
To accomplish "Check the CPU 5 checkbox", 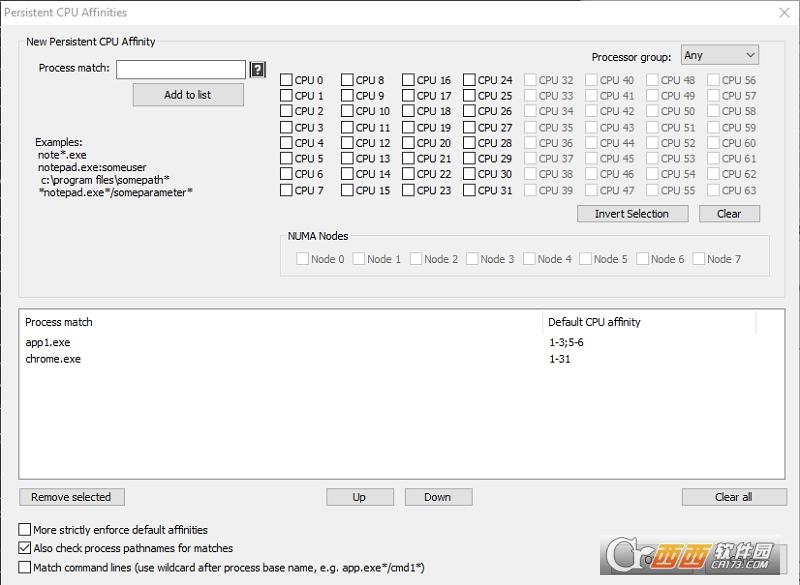I will 286,158.
